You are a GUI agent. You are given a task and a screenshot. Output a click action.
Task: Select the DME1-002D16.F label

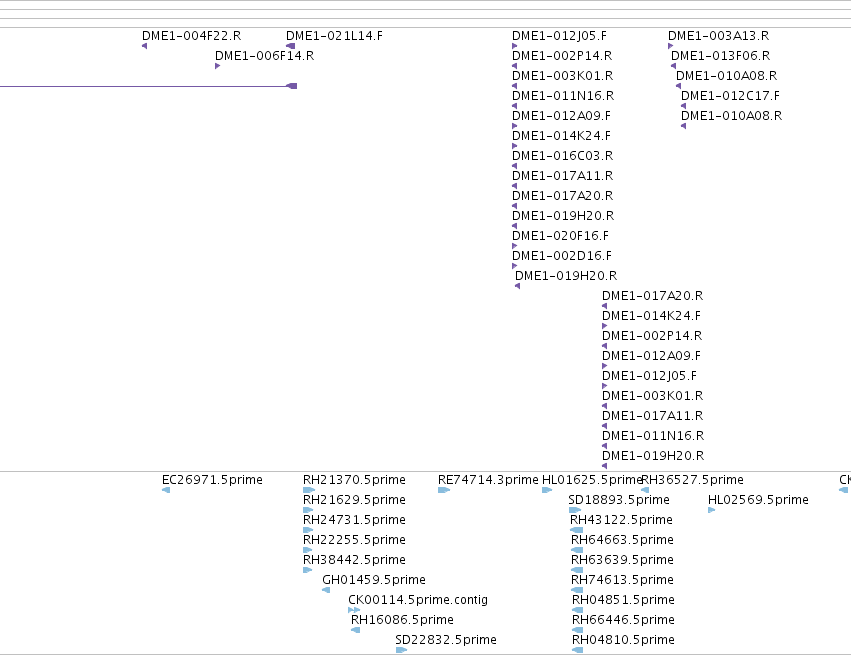coord(562,256)
